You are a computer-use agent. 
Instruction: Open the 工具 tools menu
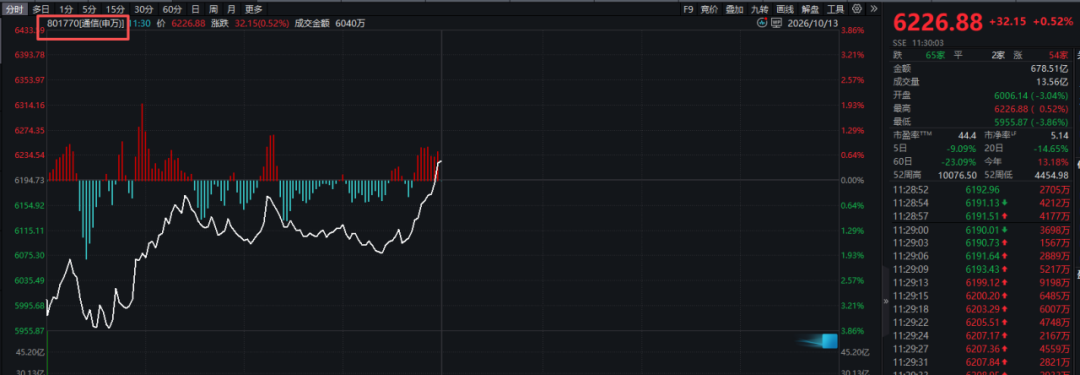[835, 9]
